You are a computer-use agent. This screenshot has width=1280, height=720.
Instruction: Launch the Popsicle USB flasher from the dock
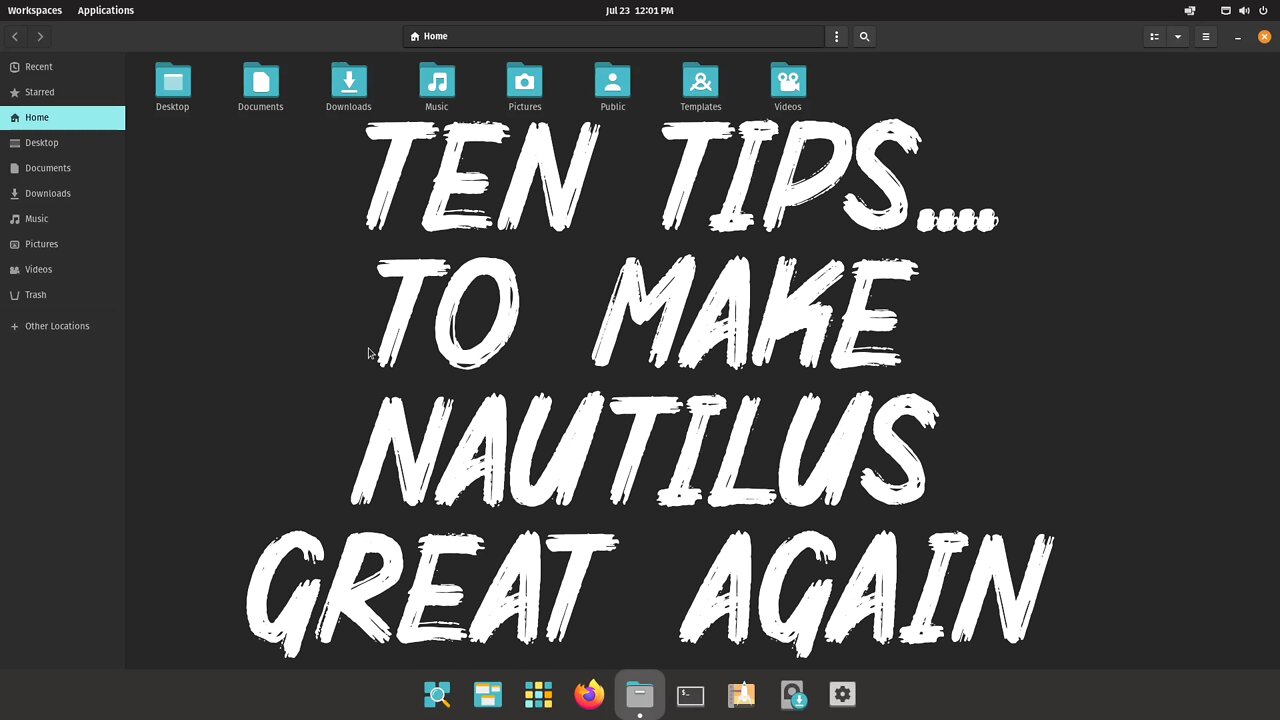point(792,694)
